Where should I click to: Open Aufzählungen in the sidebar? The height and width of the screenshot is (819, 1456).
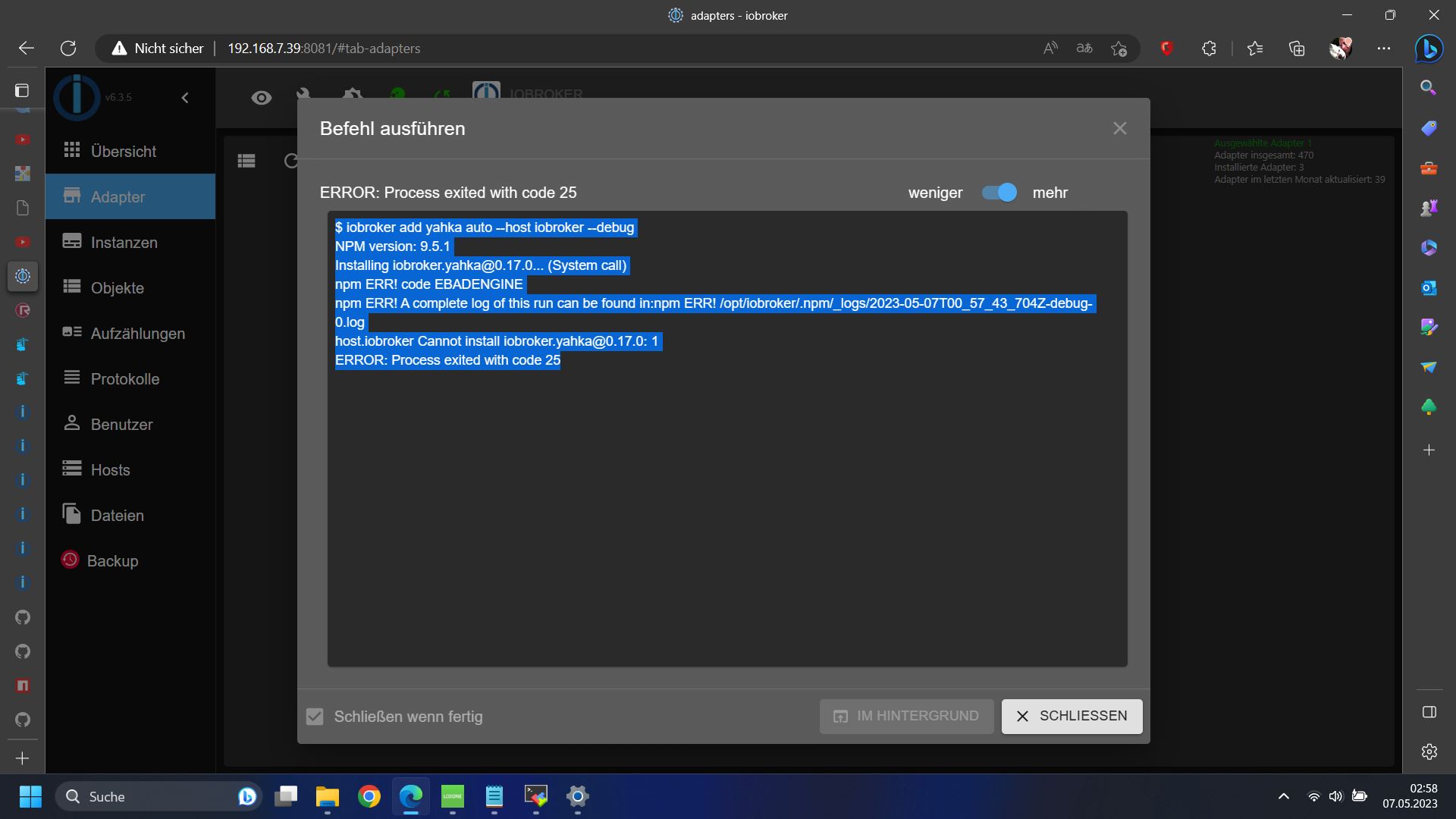pos(130,333)
